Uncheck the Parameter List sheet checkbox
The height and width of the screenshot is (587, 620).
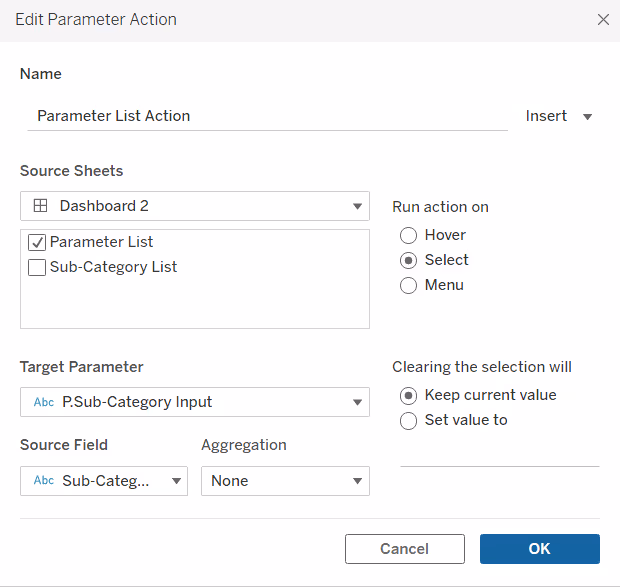click(x=37, y=242)
